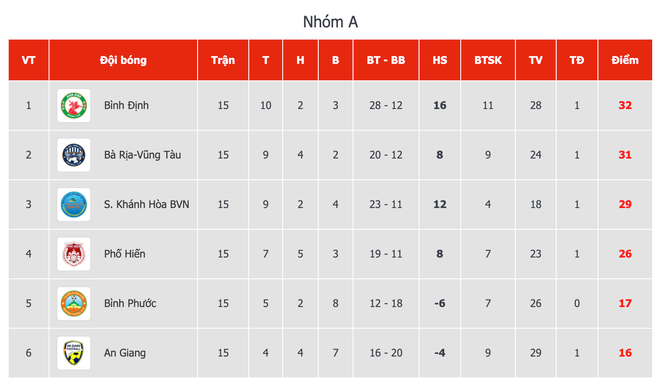The width and height of the screenshot is (660, 390).
Task: Click the Đội bóng column header
Action: (x=123, y=60)
